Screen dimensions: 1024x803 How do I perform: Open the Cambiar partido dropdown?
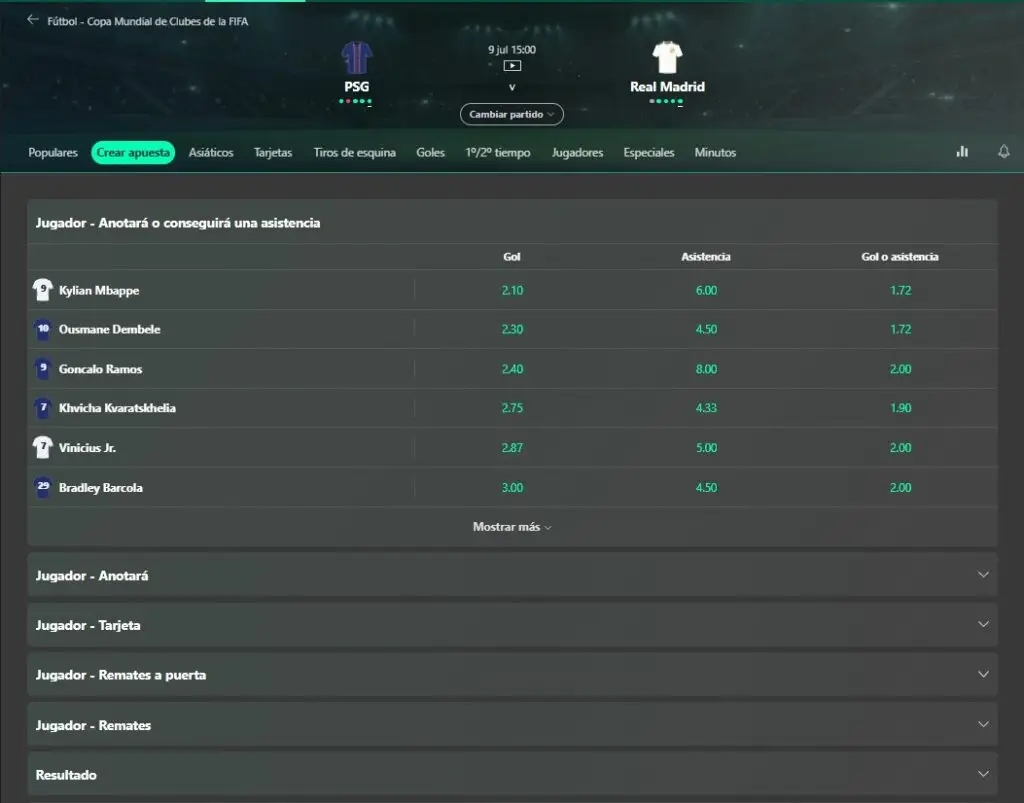pyautogui.click(x=512, y=115)
